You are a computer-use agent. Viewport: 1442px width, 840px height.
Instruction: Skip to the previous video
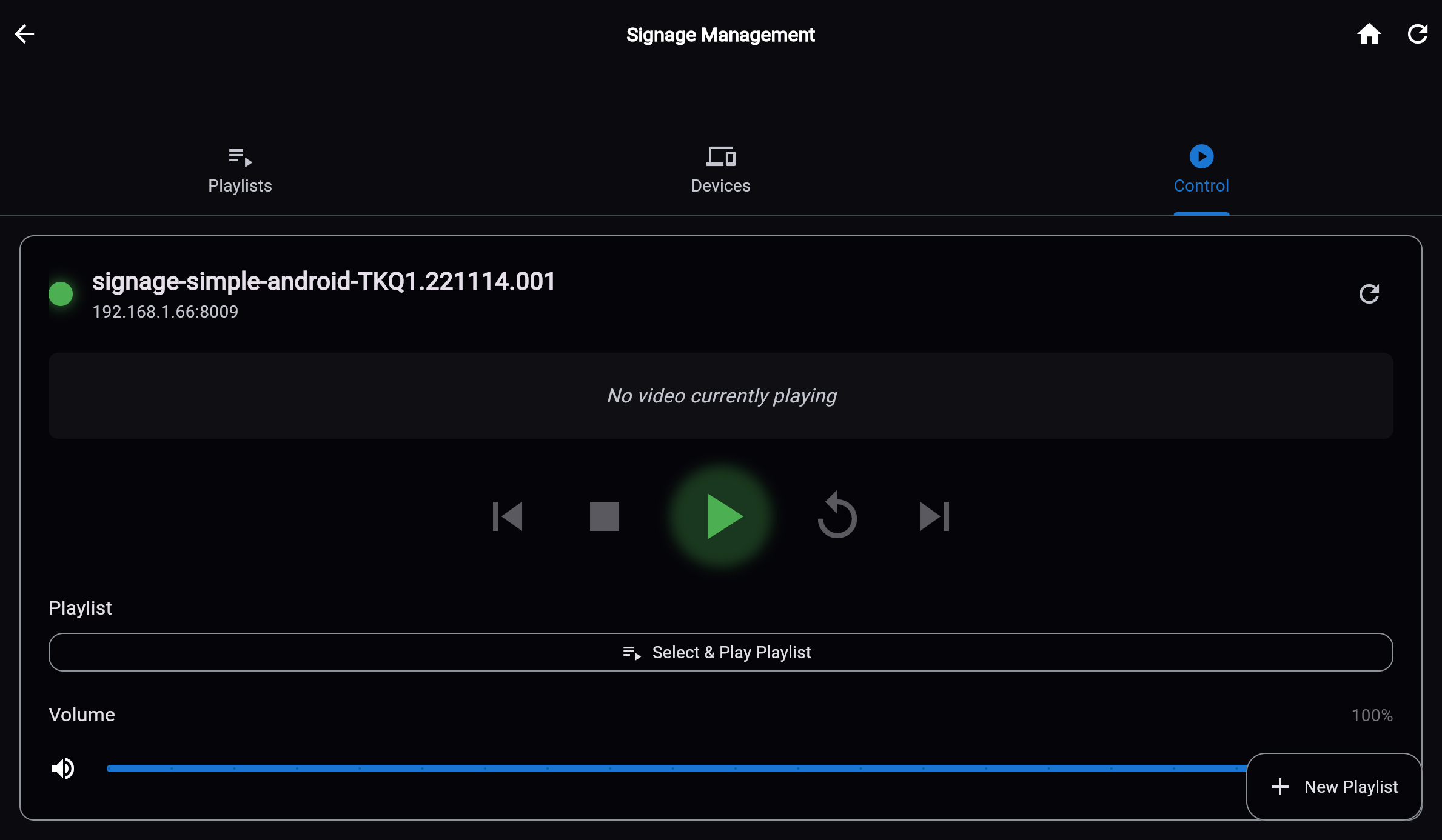[508, 516]
